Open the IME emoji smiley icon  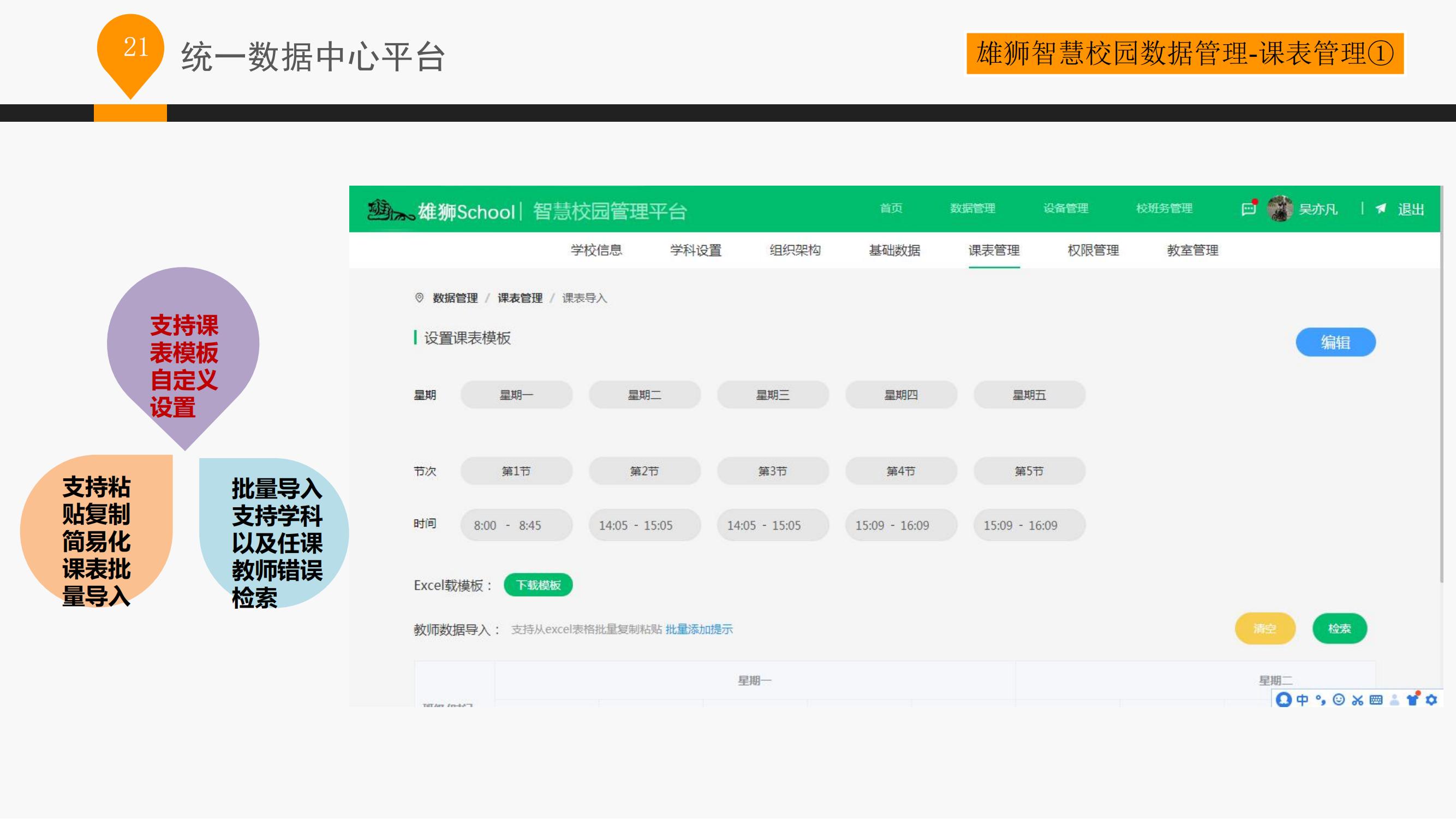coord(1339,699)
